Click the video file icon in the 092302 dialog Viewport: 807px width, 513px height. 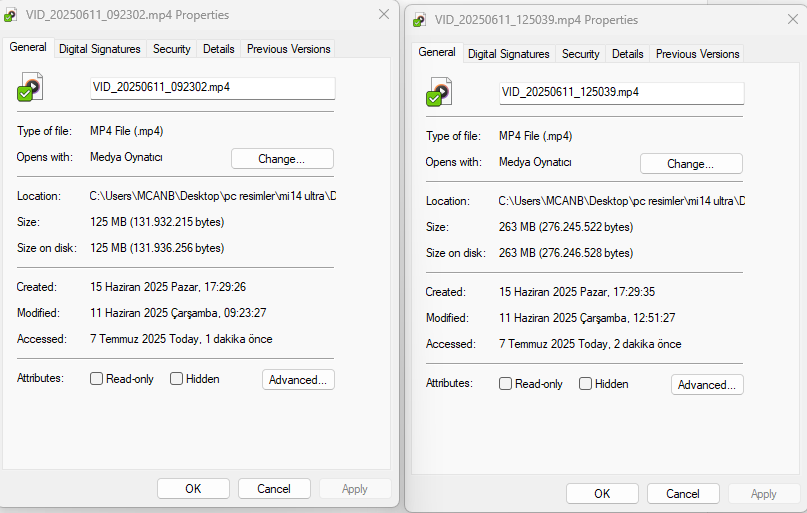29,89
